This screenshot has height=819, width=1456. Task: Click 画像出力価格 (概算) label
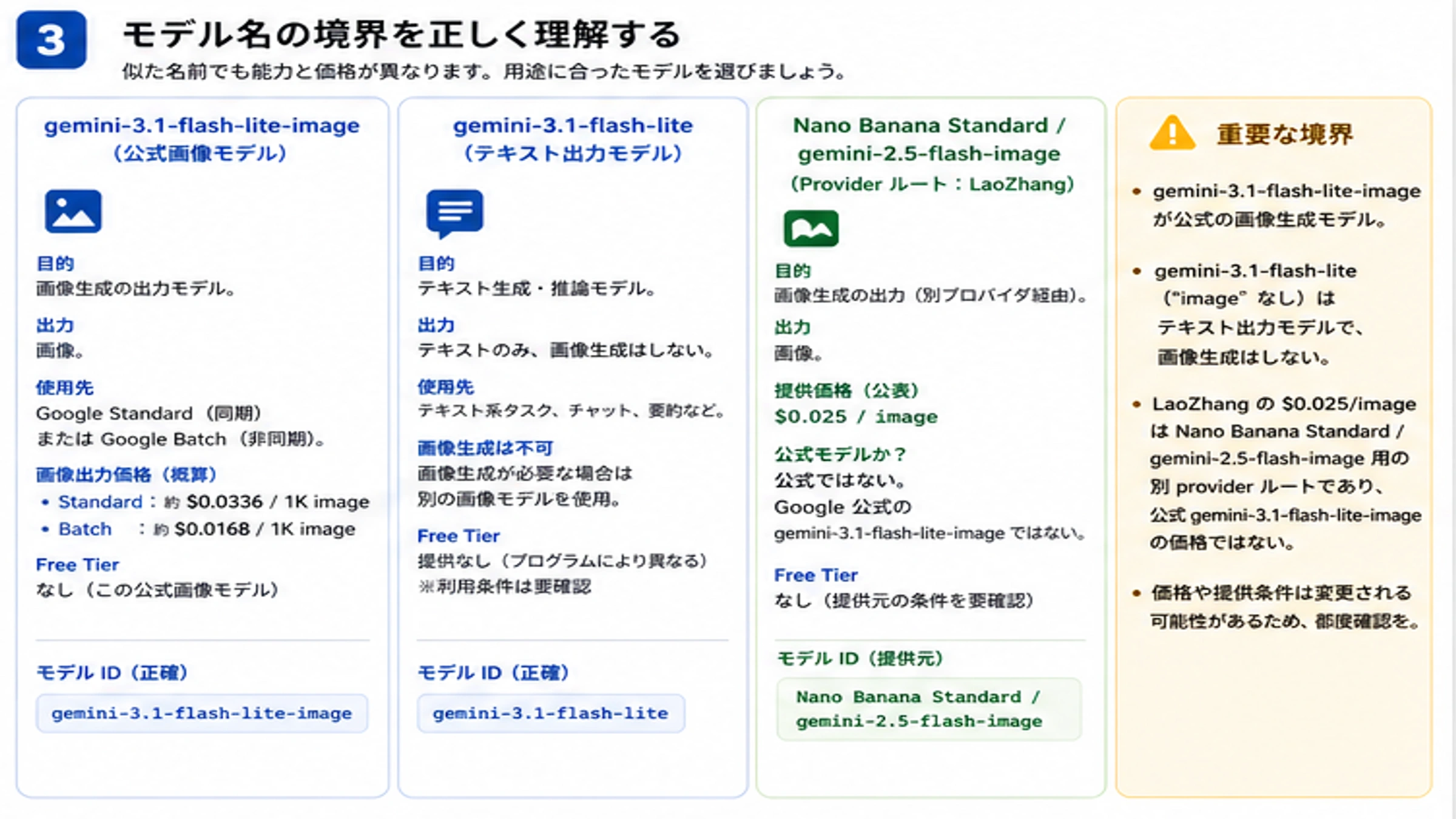point(126,474)
